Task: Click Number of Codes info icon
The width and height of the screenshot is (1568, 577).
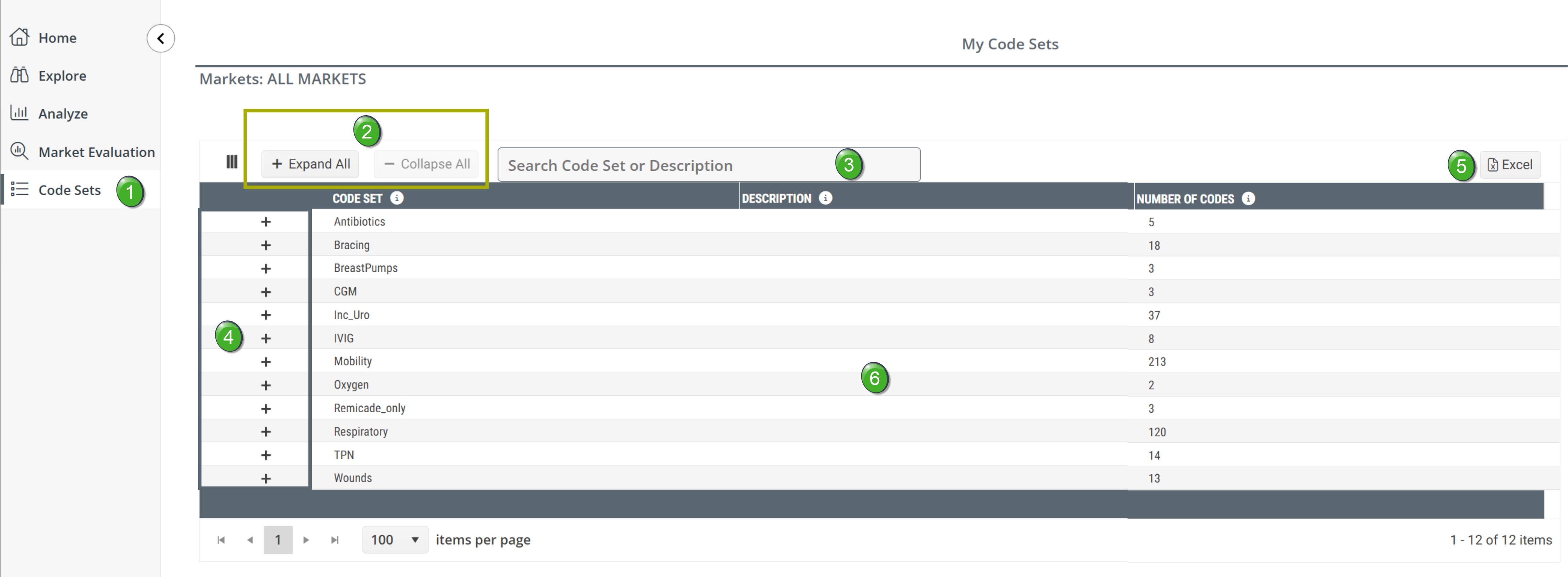Action: point(1248,199)
